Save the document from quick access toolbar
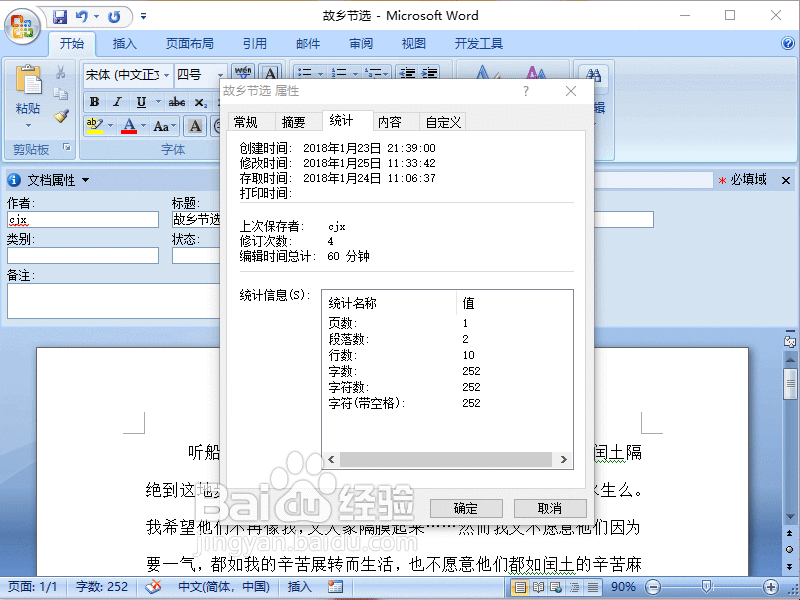 (x=60, y=17)
